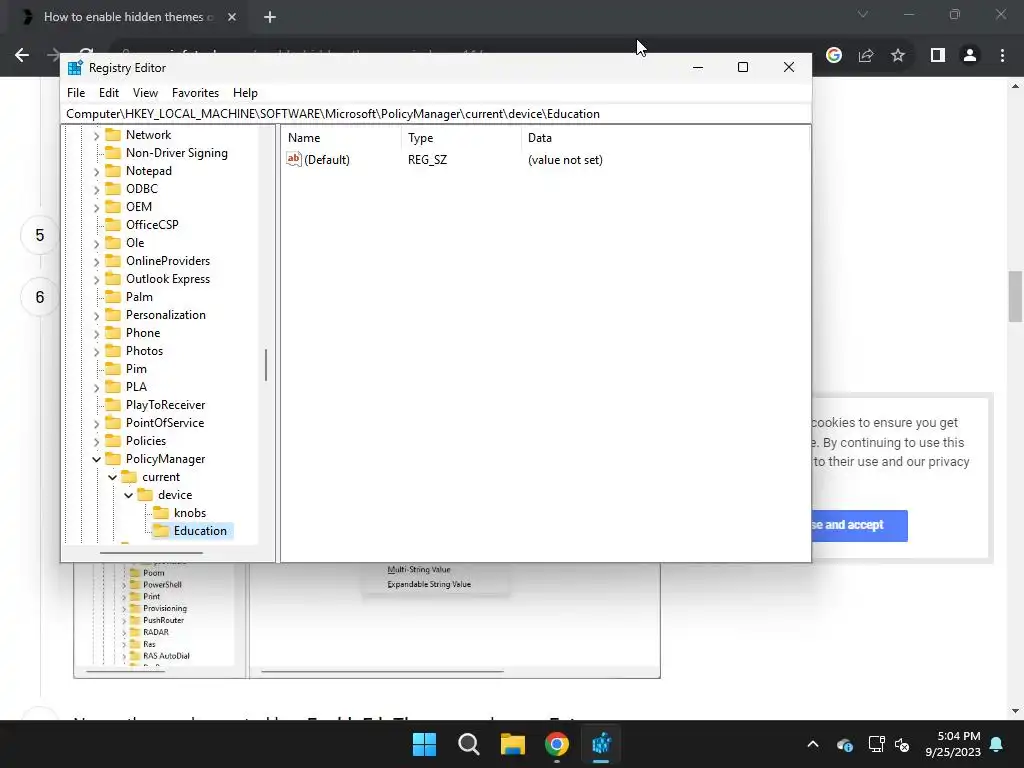Screen dimensions: 1024x768
Task: Open the File menu in Registry Editor
Action: pyautogui.click(x=76, y=93)
